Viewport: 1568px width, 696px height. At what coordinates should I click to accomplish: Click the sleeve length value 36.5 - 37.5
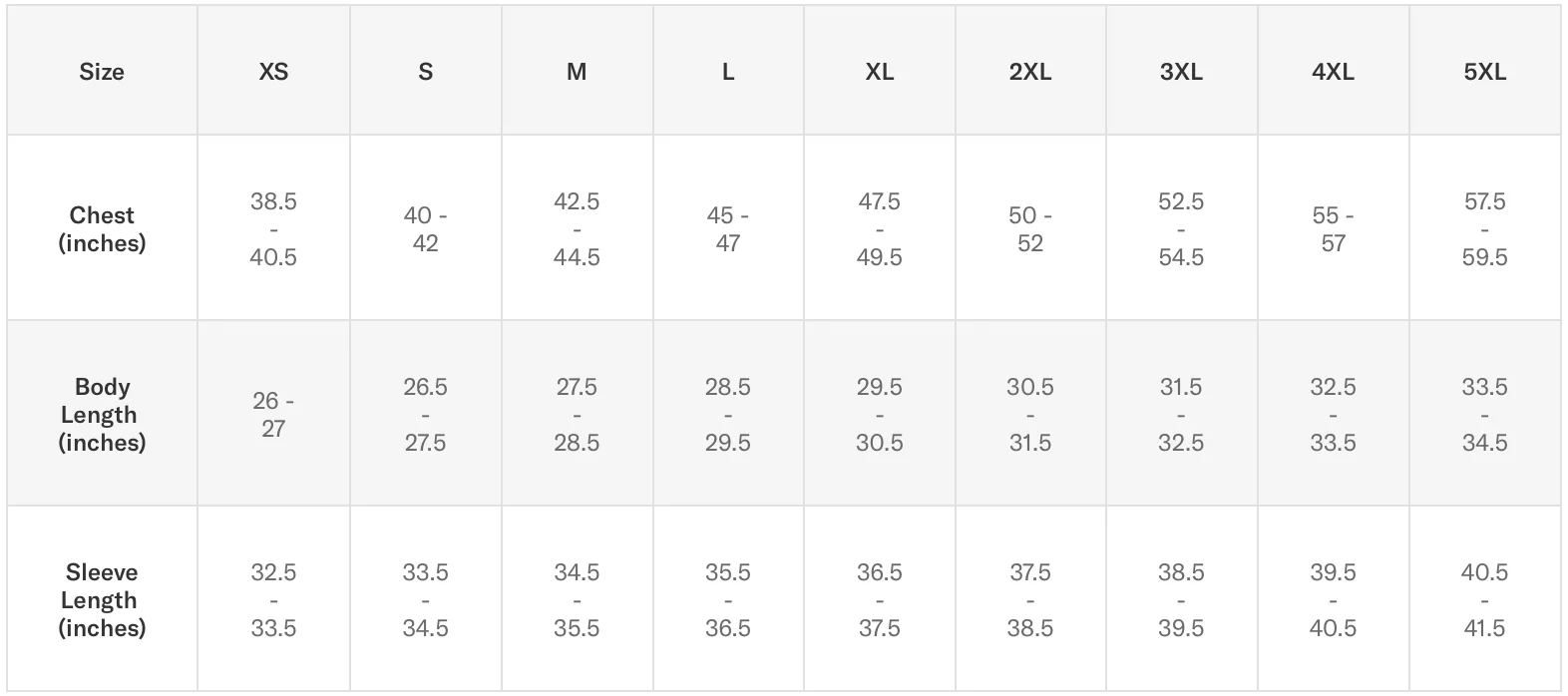click(879, 599)
